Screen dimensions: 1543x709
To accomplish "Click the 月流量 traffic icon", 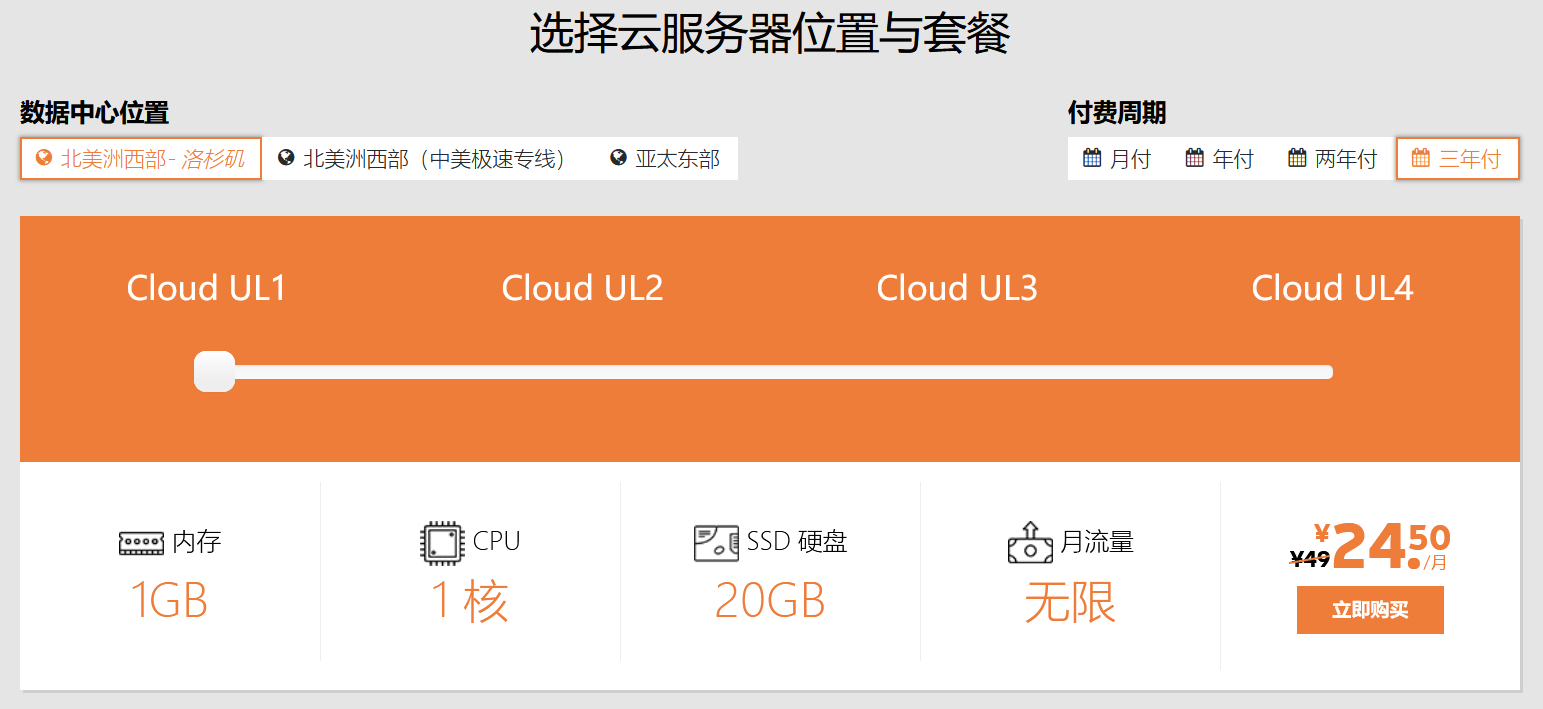I will (x=1030, y=543).
